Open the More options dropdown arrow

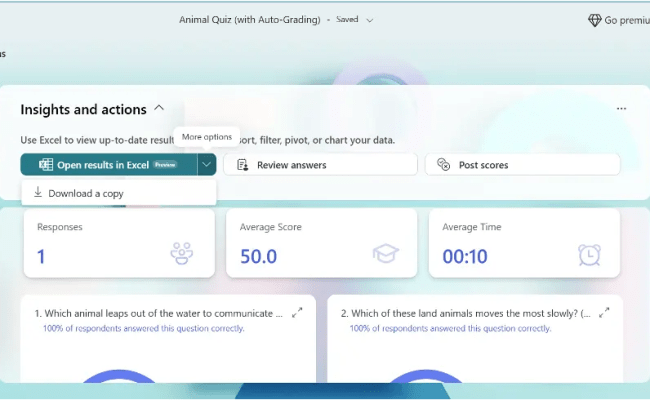pos(206,165)
